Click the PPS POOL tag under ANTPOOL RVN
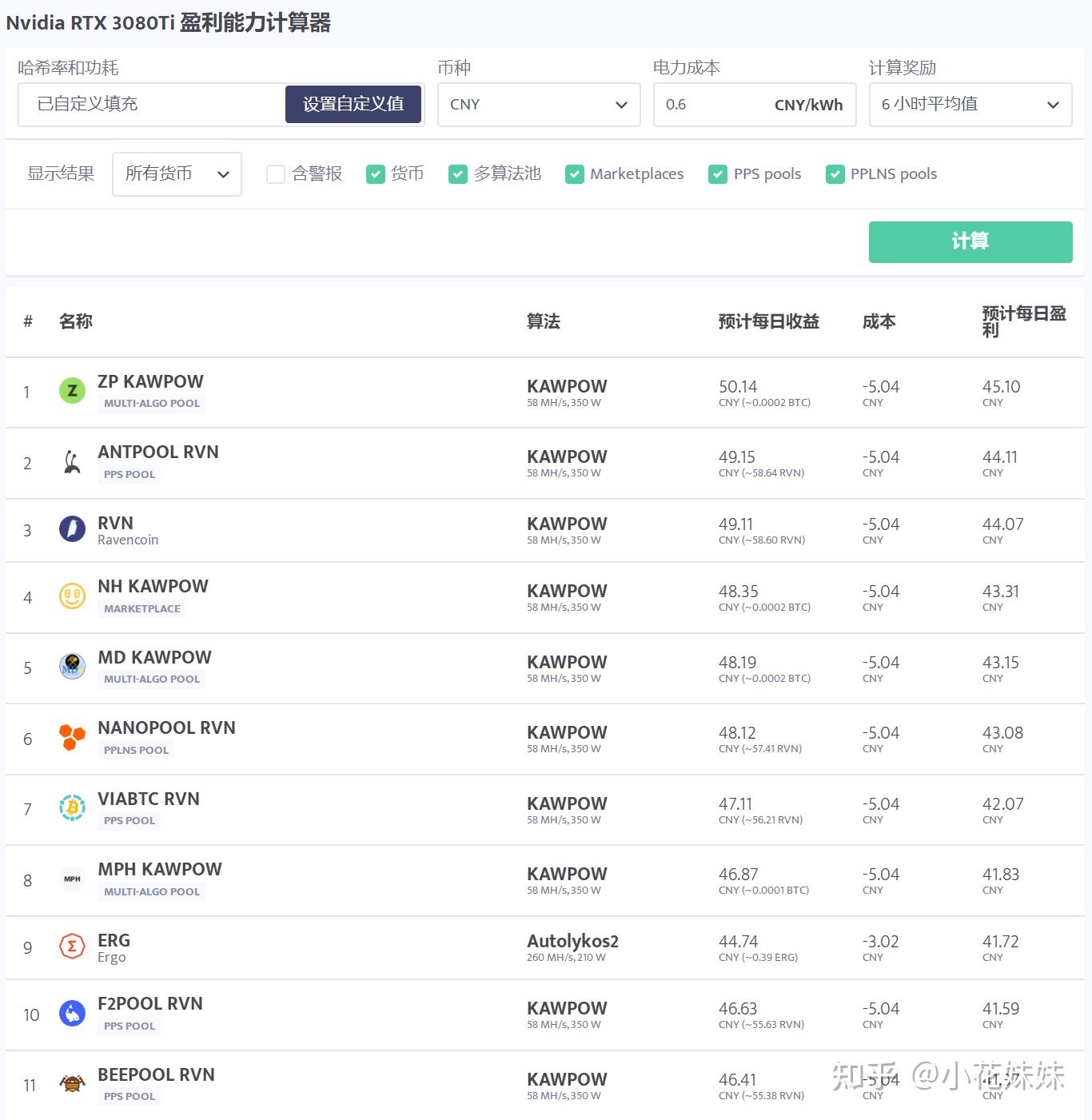 click(x=130, y=475)
